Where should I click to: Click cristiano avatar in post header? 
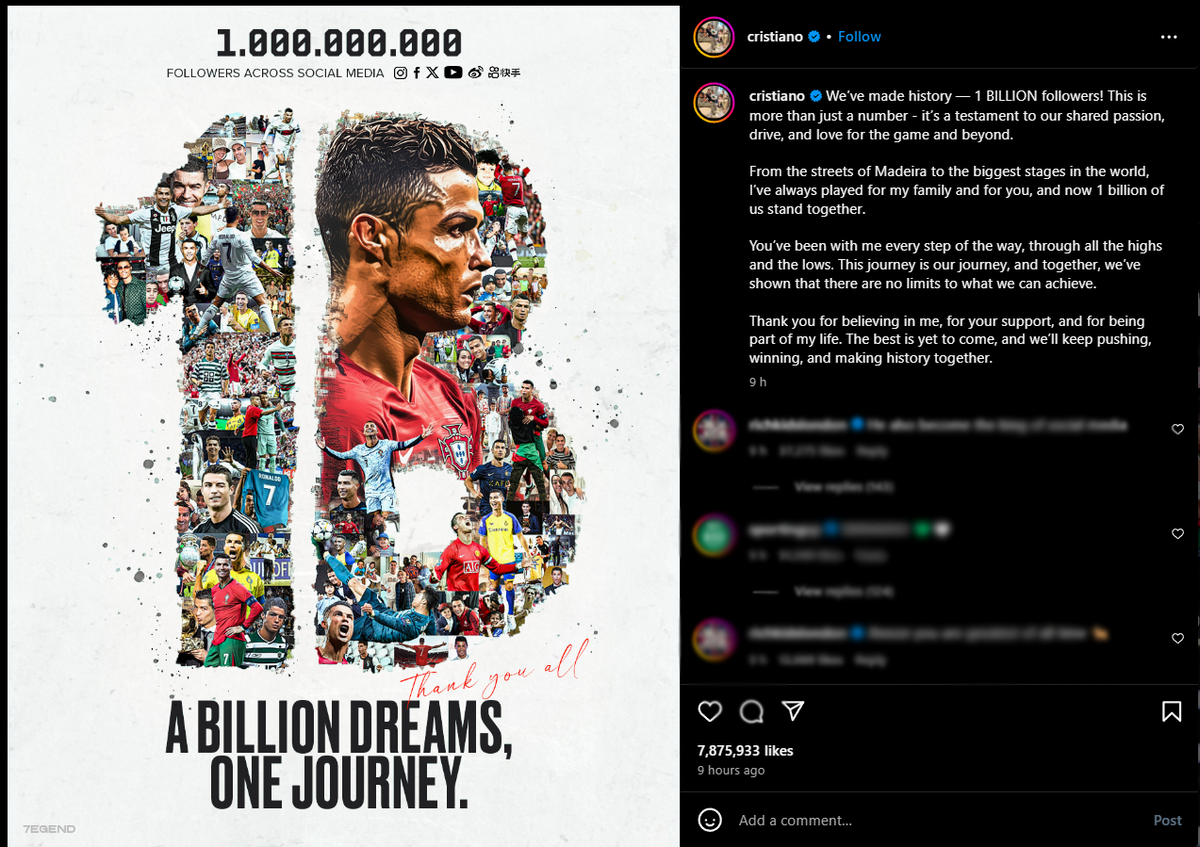(714, 36)
